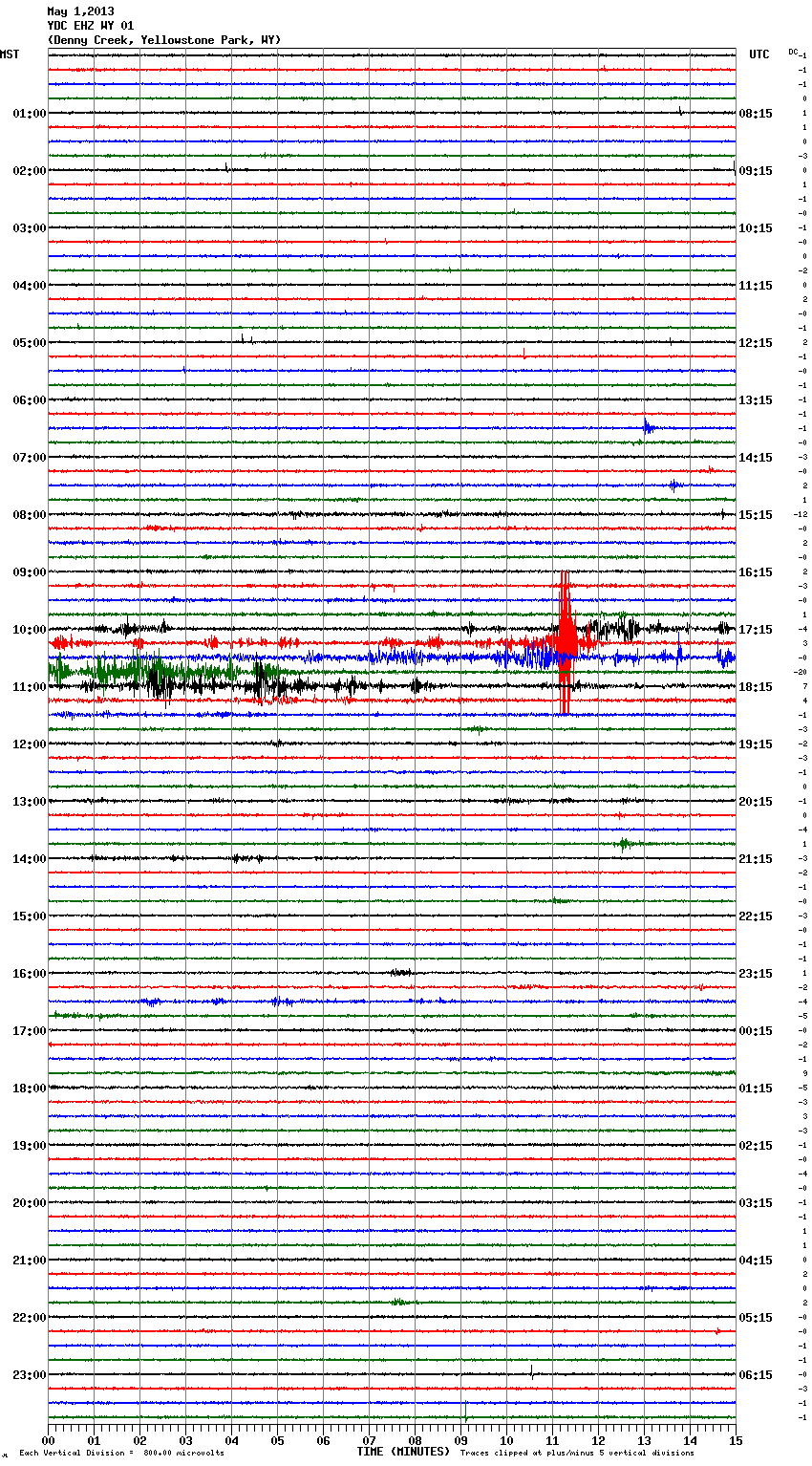Screen dimensions: 812x1466
Task: Select the 17:00 MST row label
Action: coord(30,1031)
